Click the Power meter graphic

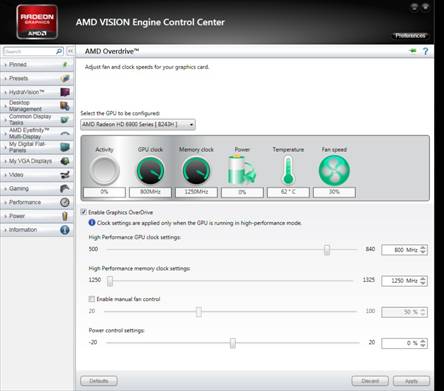pos(242,170)
